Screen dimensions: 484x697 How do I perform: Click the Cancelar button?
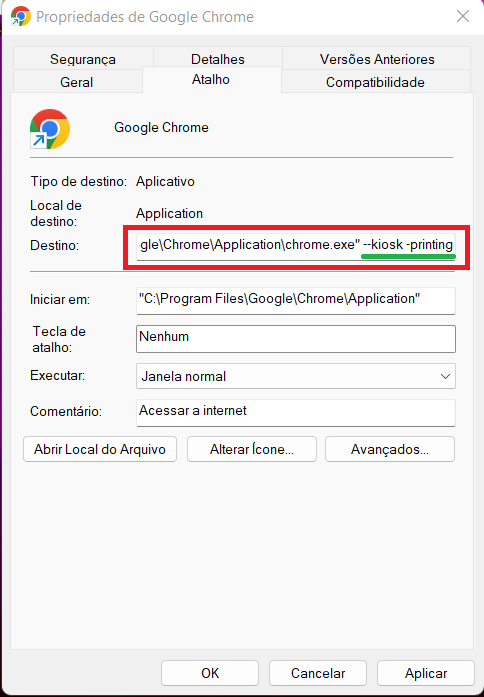(318, 673)
